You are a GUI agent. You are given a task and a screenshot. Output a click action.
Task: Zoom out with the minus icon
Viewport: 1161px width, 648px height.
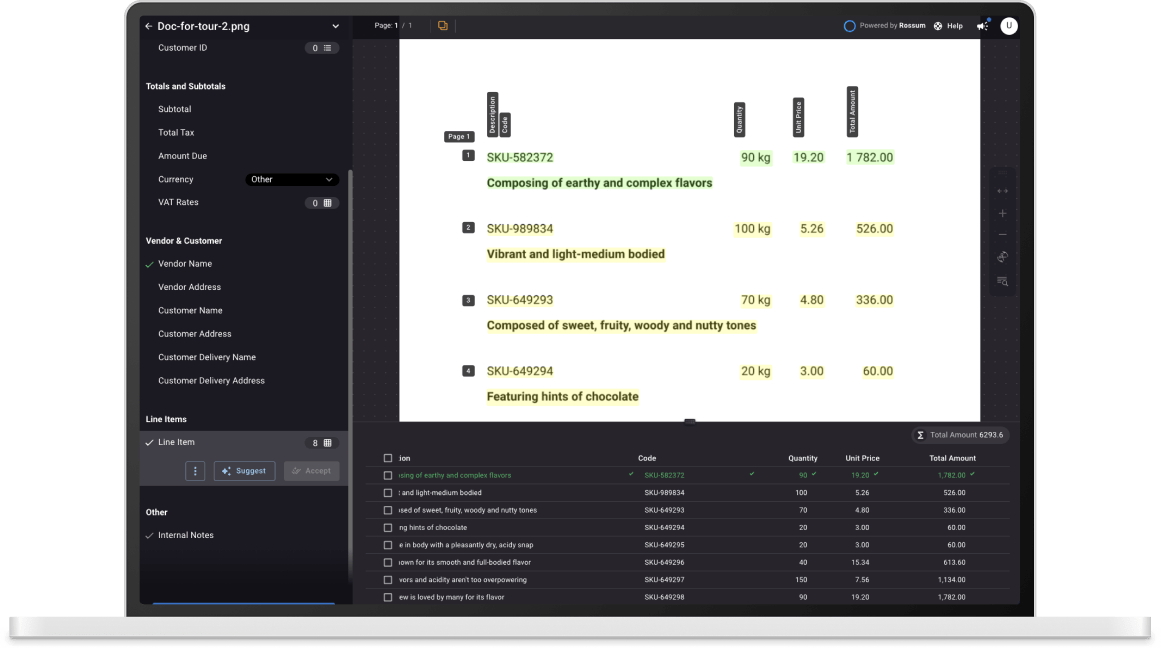1002,235
